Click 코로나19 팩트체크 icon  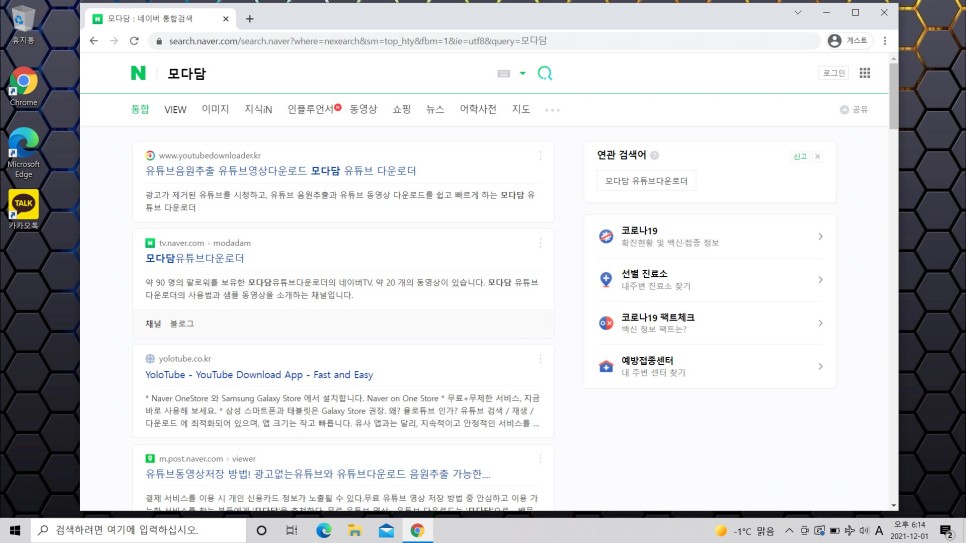pyautogui.click(x=606, y=323)
